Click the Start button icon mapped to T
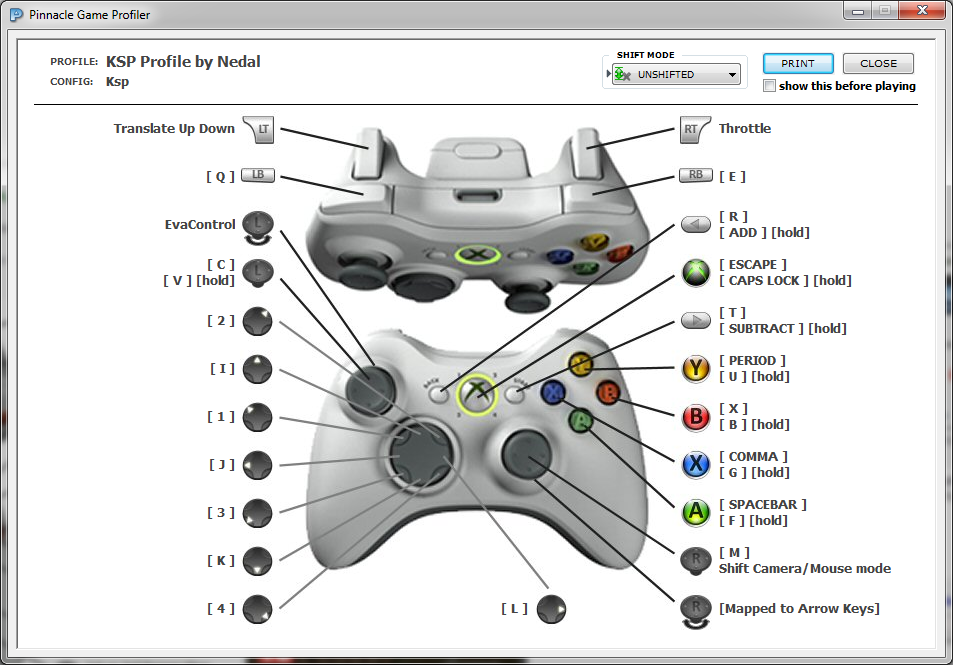Viewport: 954px width, 665px height. (x=695, y=320)
